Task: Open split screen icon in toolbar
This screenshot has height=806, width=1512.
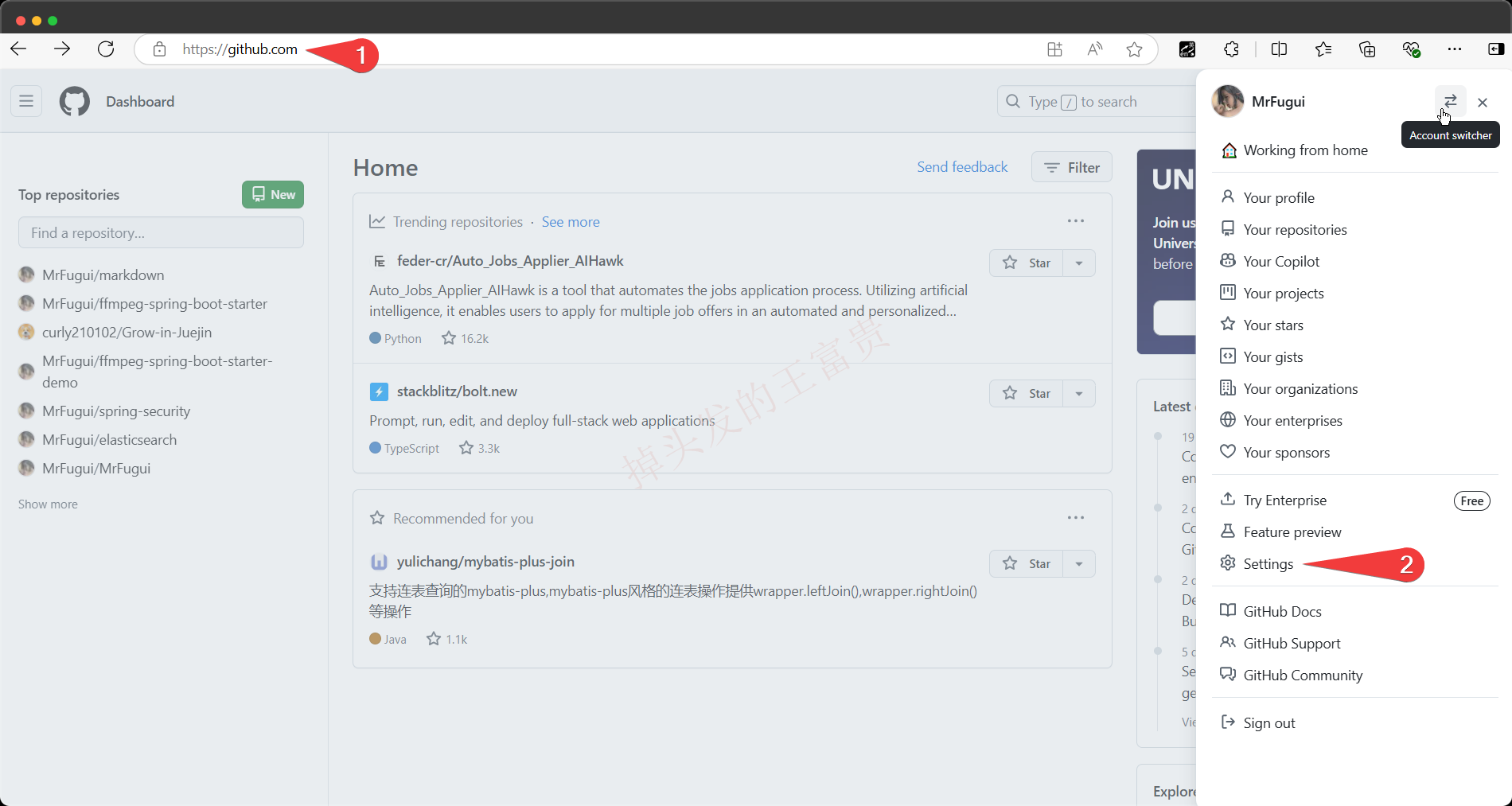Action: [x=1279, y=49]
